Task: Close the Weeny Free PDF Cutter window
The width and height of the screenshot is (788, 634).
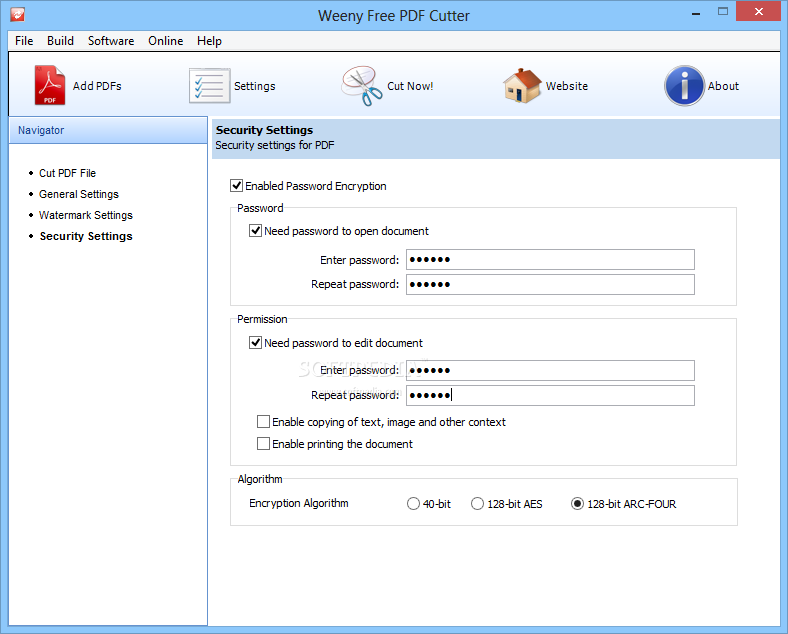Action: (758, 11)
